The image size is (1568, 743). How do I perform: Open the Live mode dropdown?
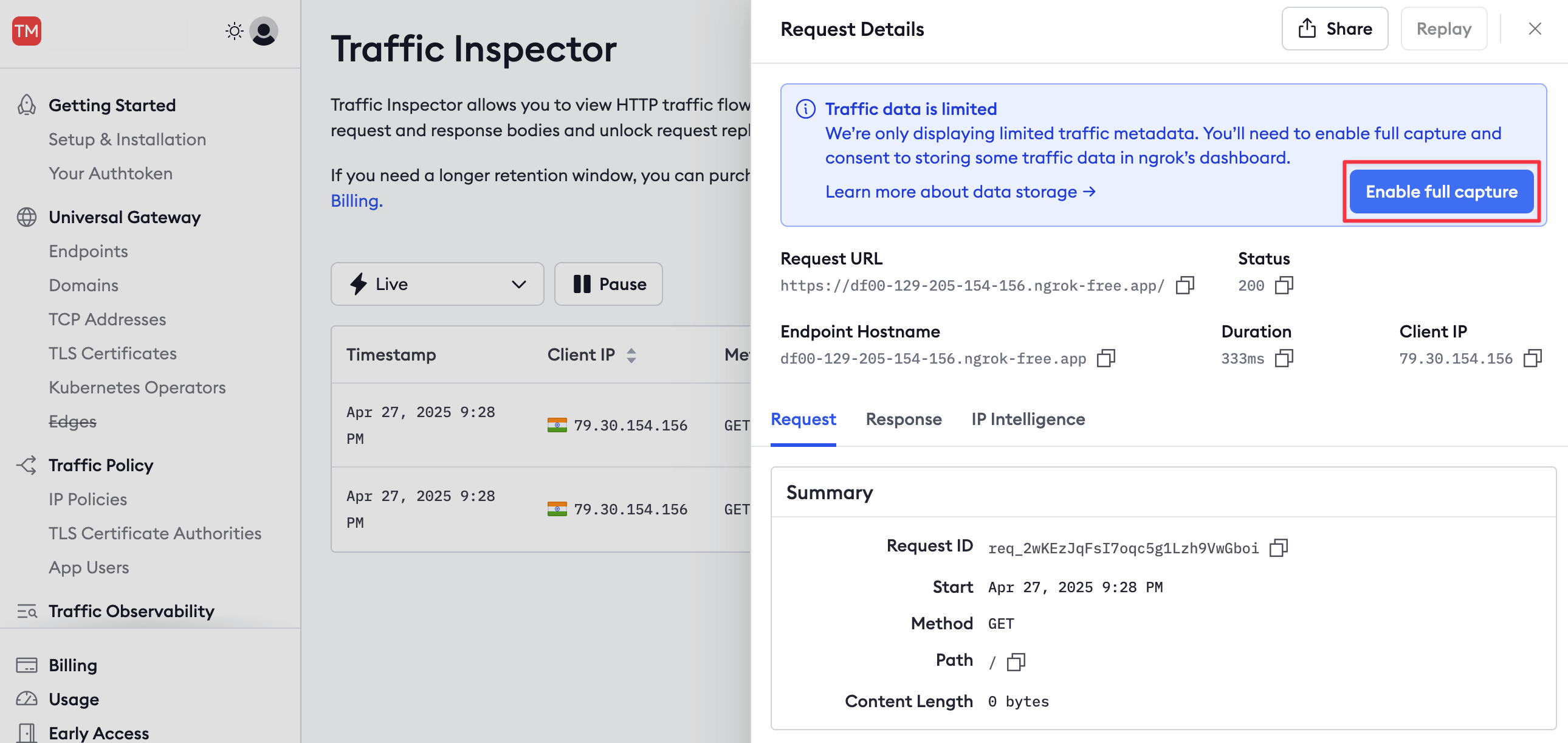(437, 284)
